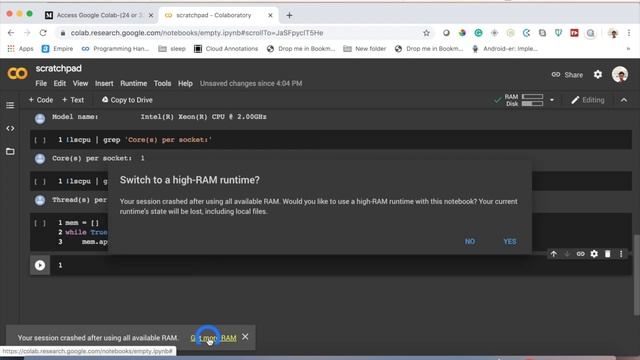Open the Chrome profile avatar
640x360 pixels.
pyautogui.click(x=613, y=33)
